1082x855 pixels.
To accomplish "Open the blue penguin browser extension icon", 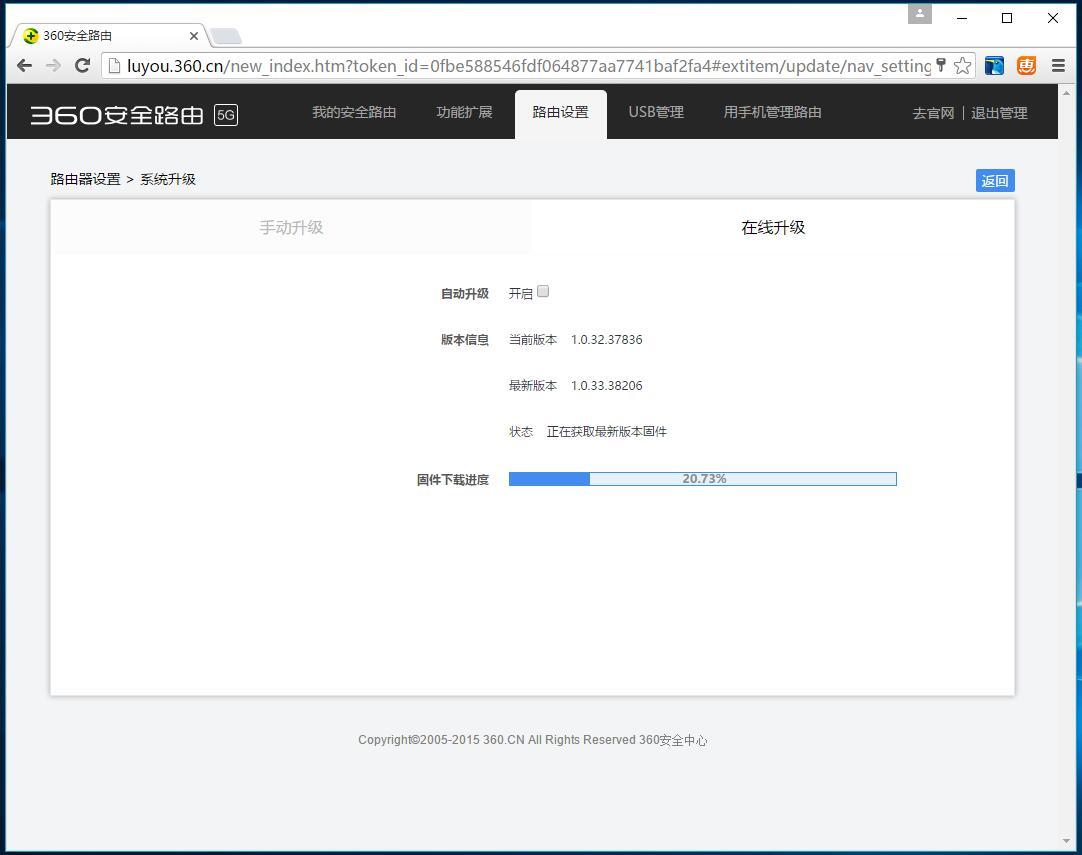I will pos(993,65).
